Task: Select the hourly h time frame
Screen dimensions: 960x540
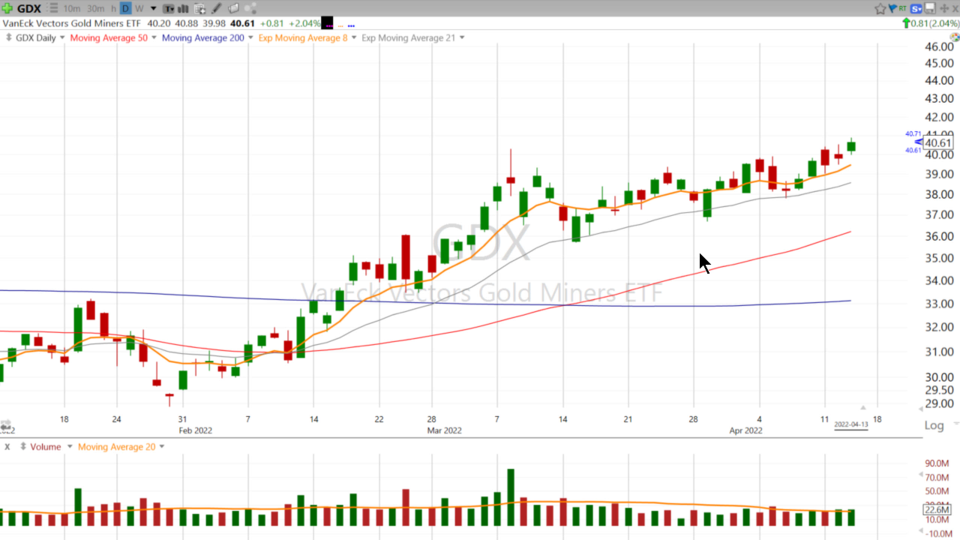Action: 113,9
